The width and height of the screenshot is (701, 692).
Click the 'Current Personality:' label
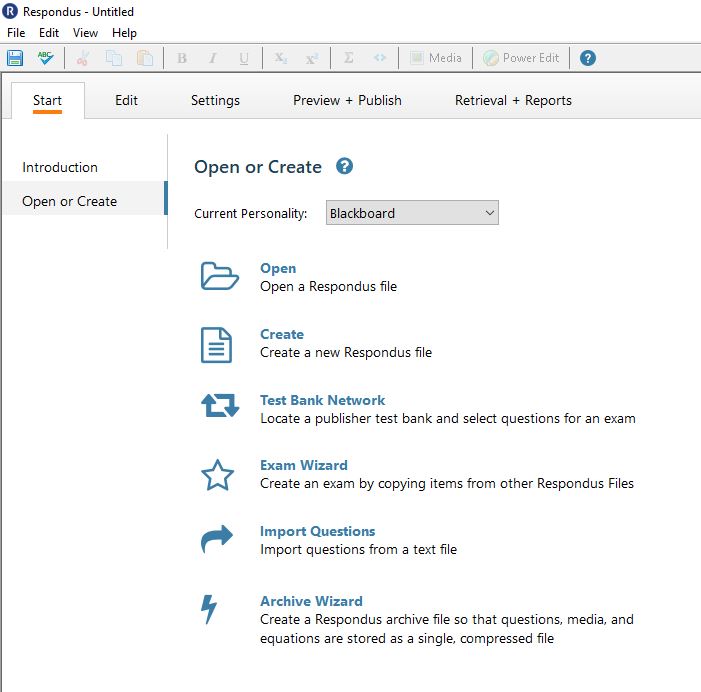point(250,213)
